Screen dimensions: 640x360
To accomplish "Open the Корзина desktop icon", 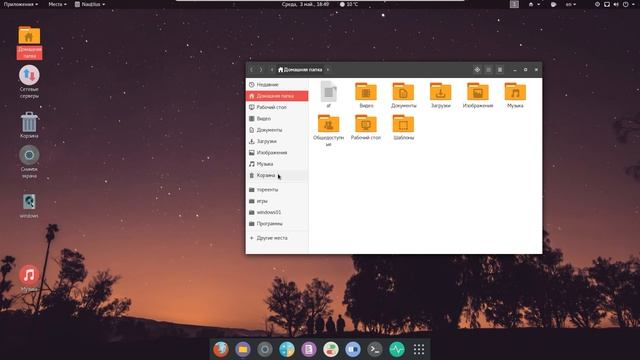I will 29,125.
